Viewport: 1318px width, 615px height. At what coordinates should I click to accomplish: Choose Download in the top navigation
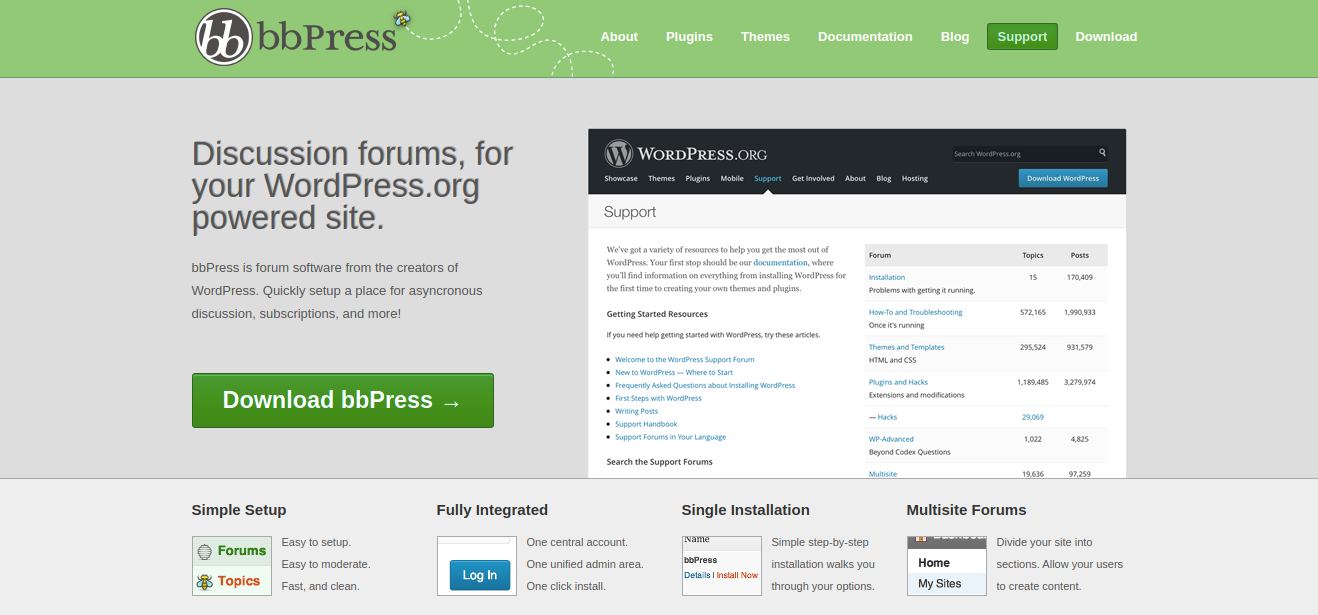pos(1106,36)
